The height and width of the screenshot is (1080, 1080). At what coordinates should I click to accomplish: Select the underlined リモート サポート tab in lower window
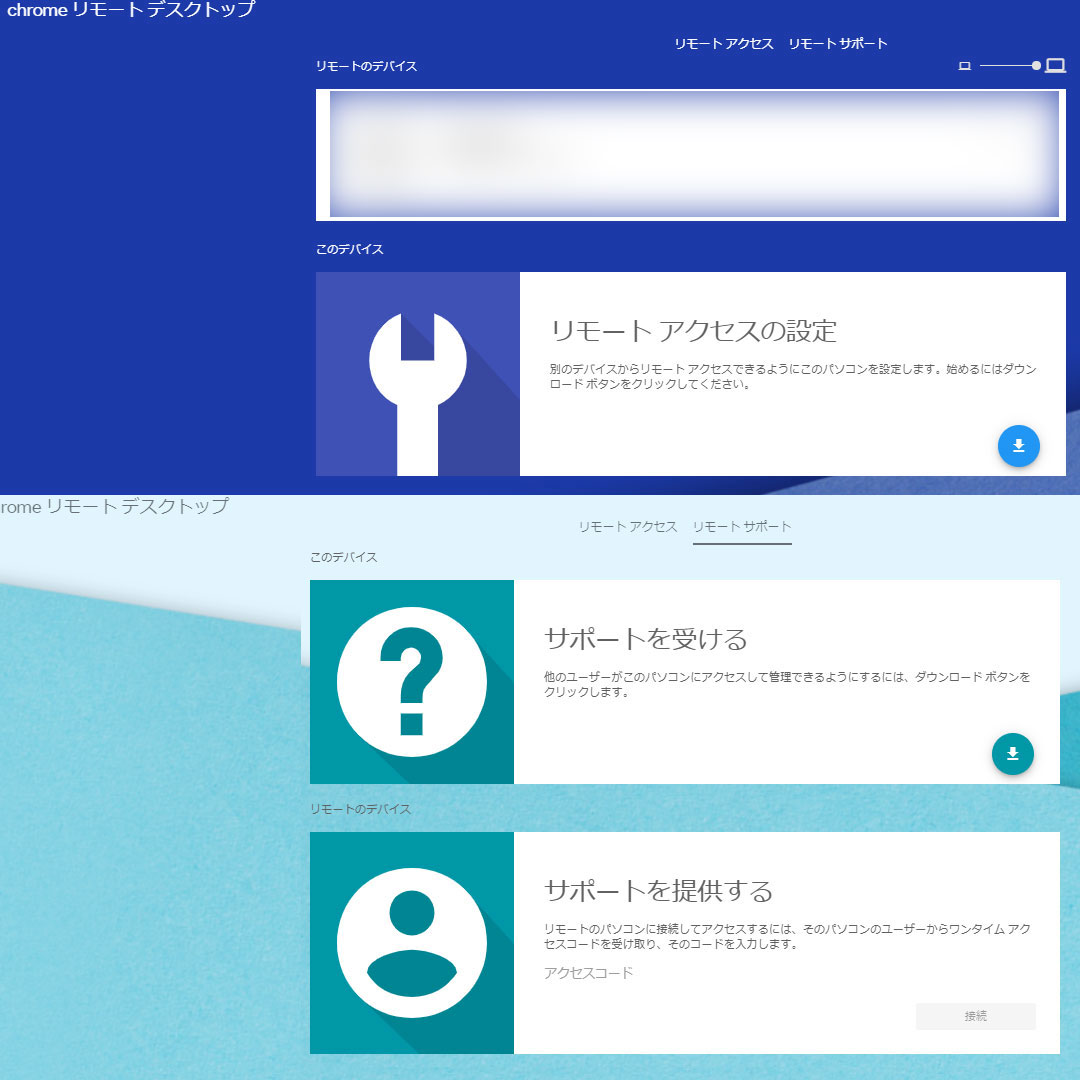point(742,527)
